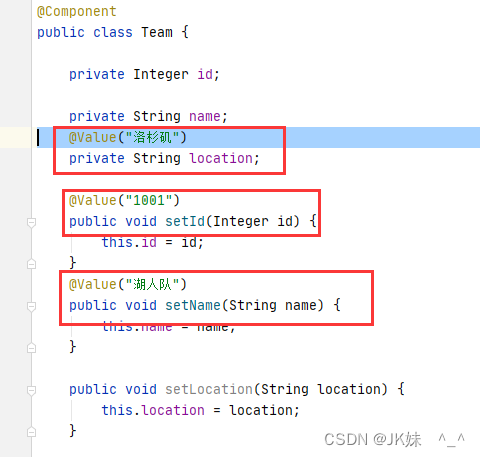
Task: Click the setId method name
Action: (x=185, y=221)
